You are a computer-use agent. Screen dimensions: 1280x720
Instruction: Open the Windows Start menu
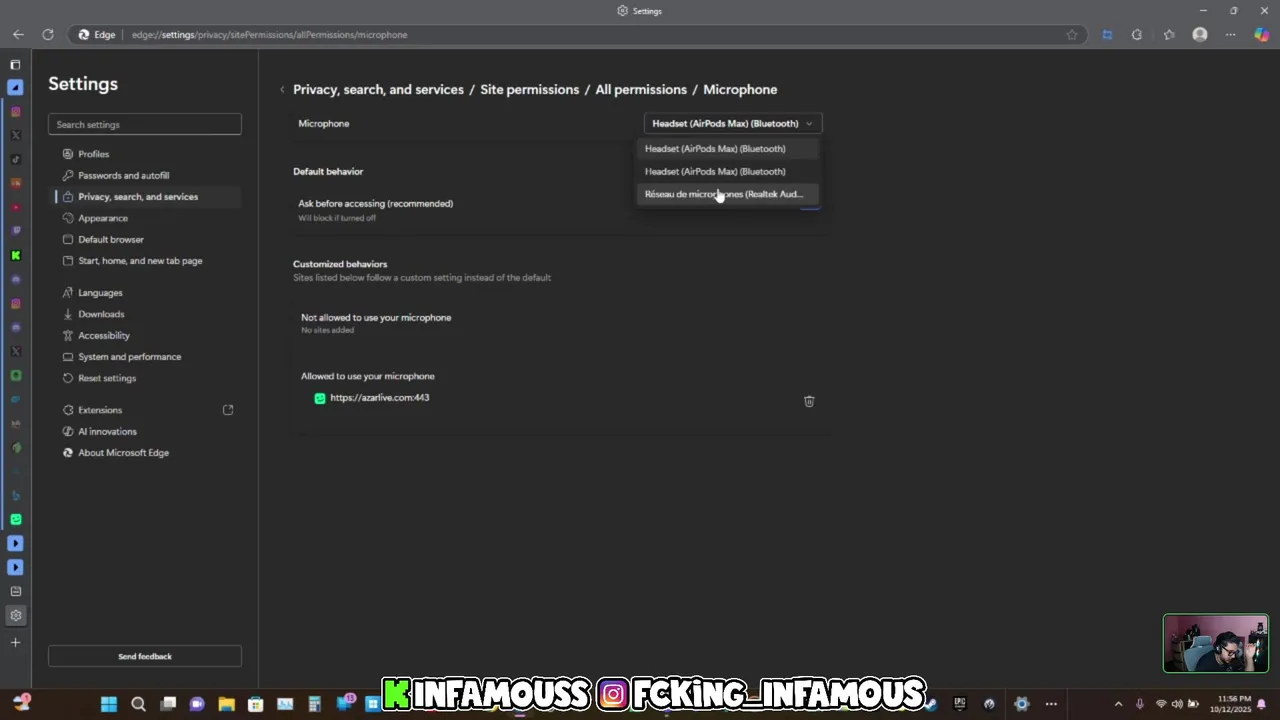108,704
